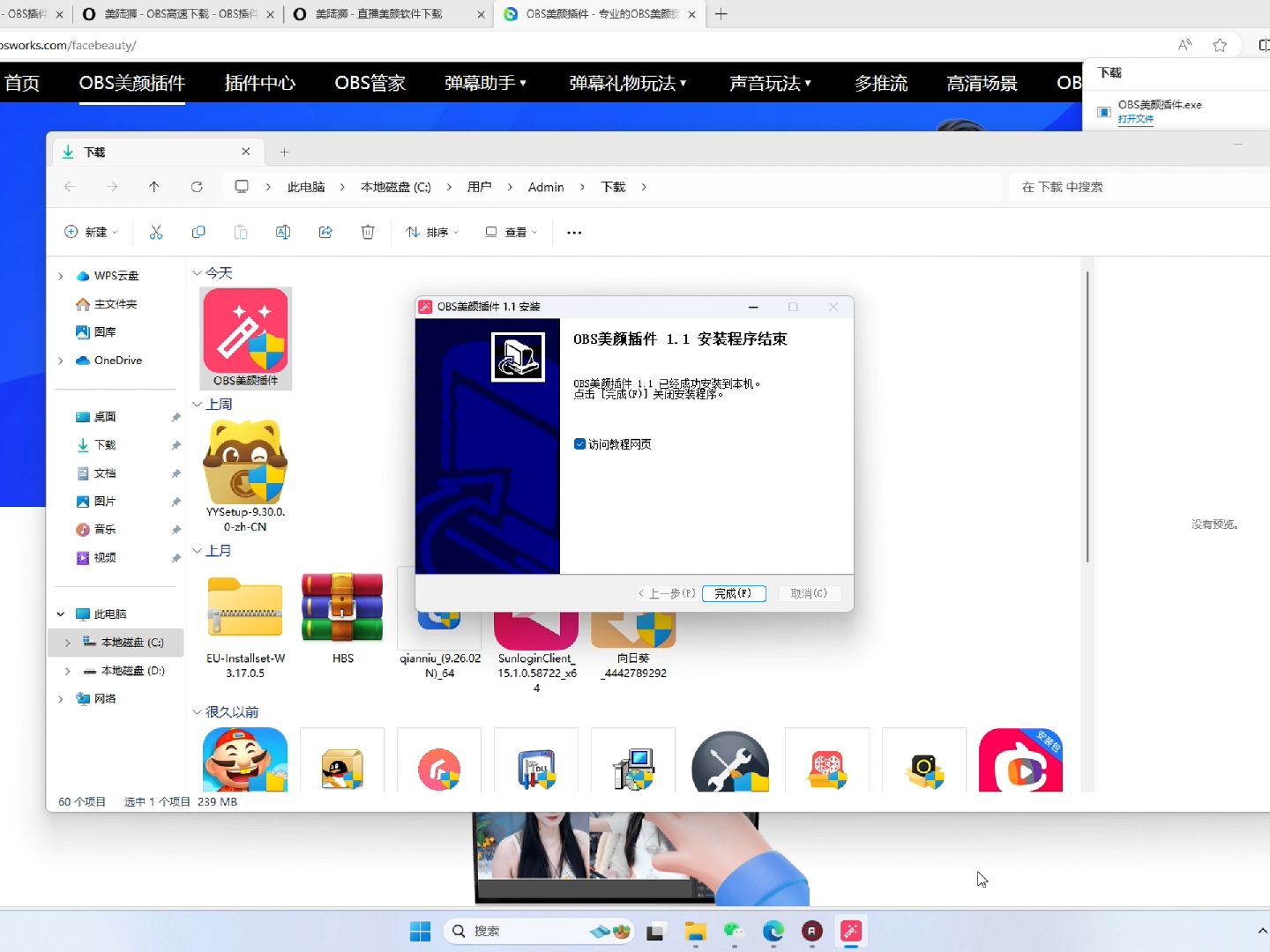Open the 高清场景 website menu
Viewport: 1270px width, 952px height.
click(x=982, y=83)
